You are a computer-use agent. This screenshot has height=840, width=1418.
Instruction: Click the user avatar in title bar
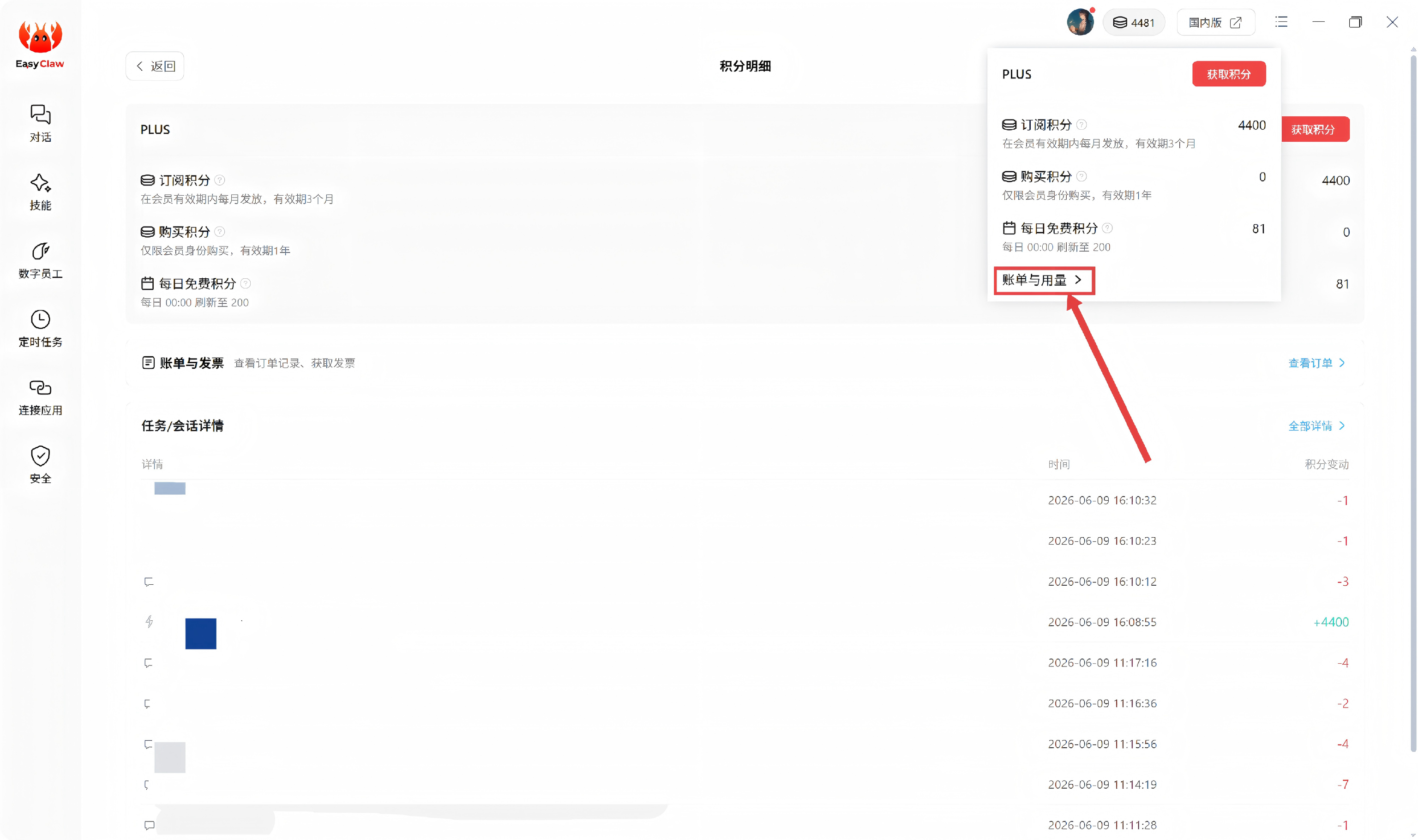point(1080,23)
